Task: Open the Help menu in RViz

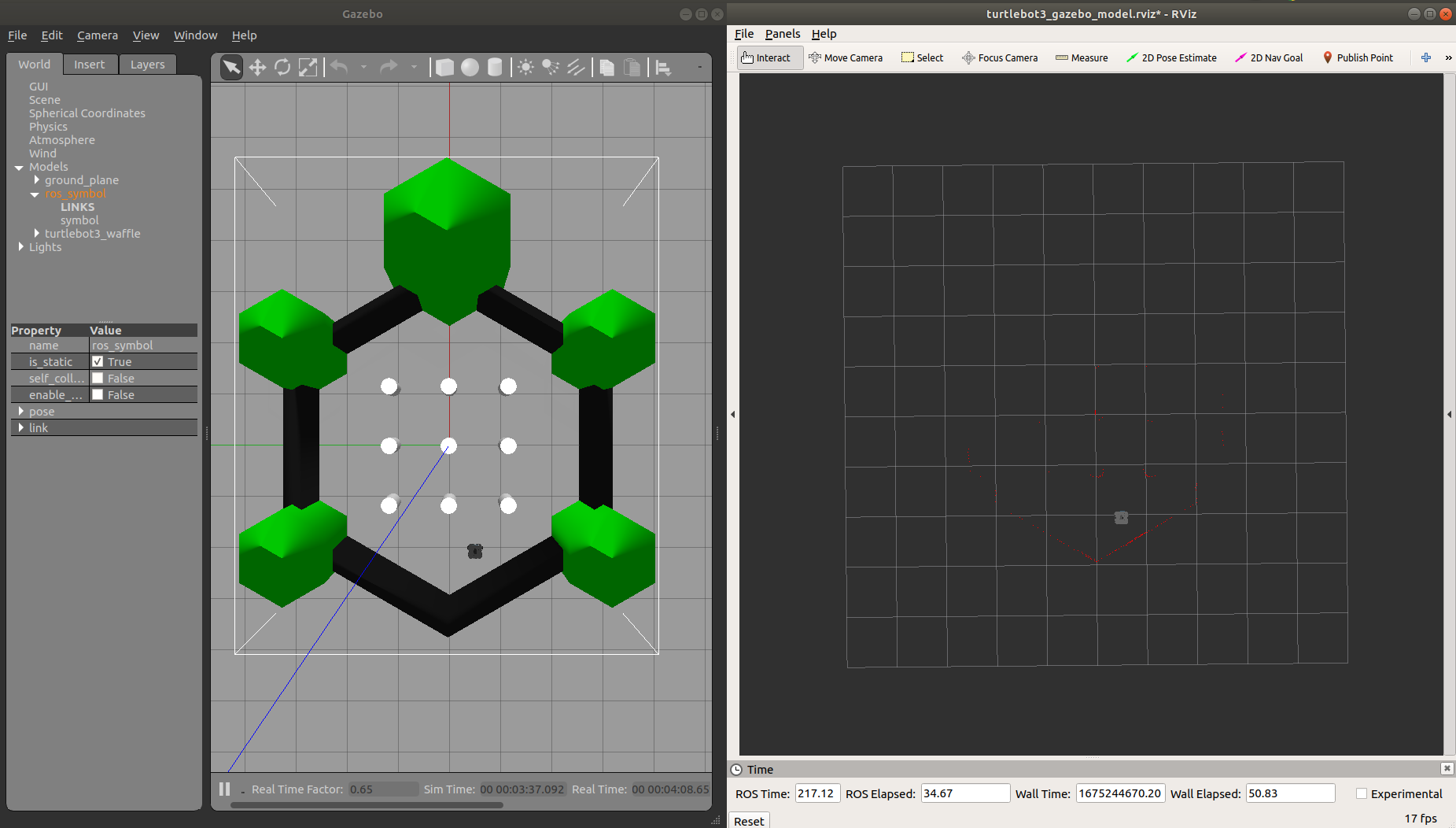Action: [824, 34]
